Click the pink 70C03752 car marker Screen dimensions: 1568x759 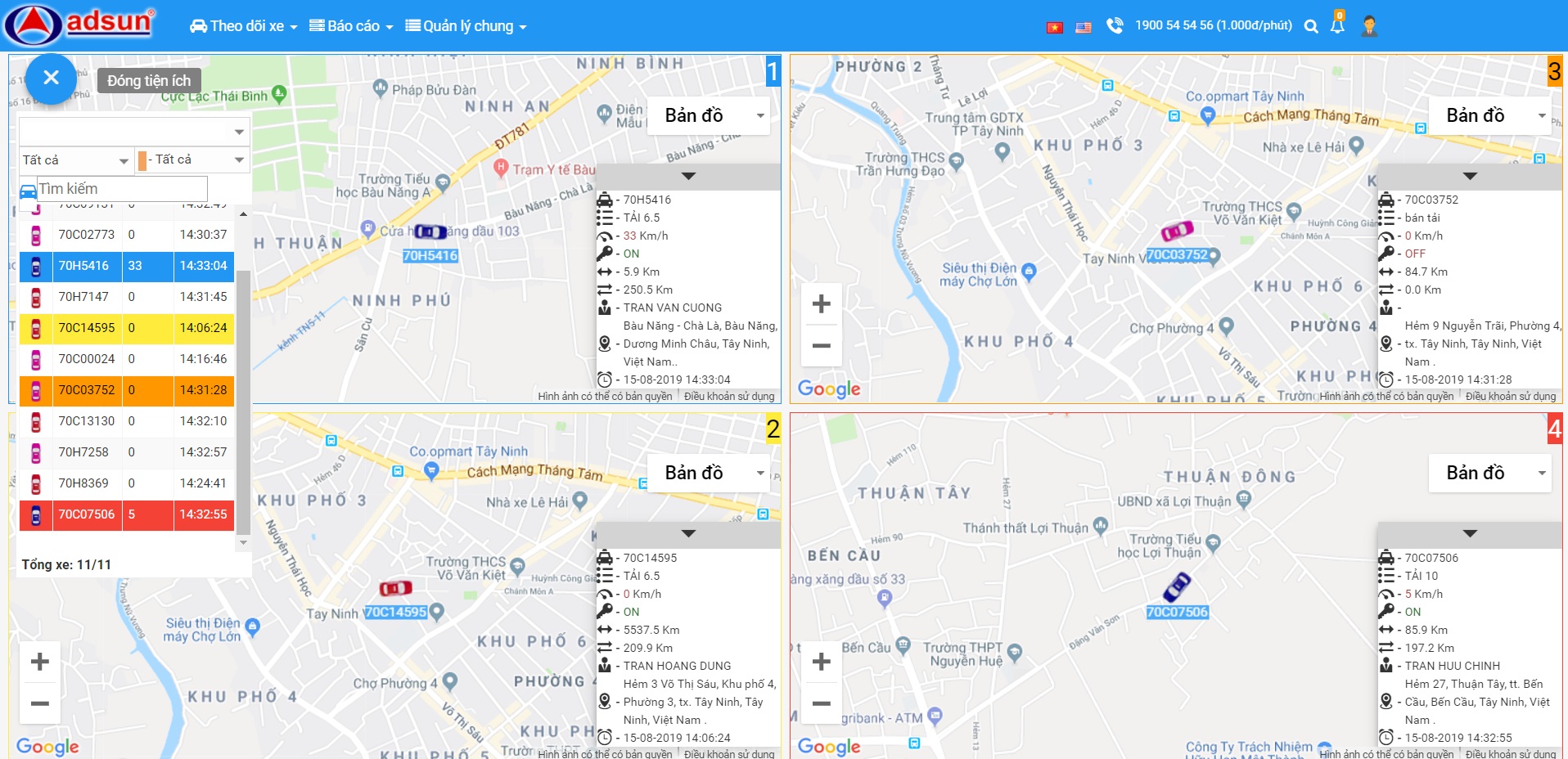(1177, 231)
